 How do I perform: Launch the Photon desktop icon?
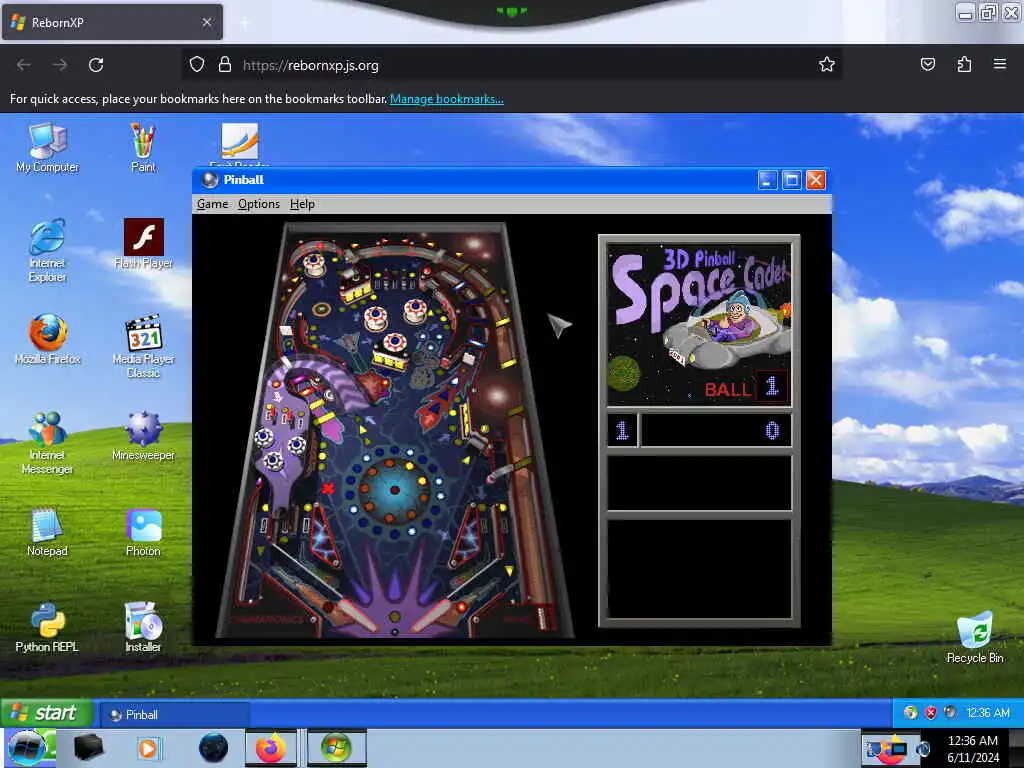143,532
